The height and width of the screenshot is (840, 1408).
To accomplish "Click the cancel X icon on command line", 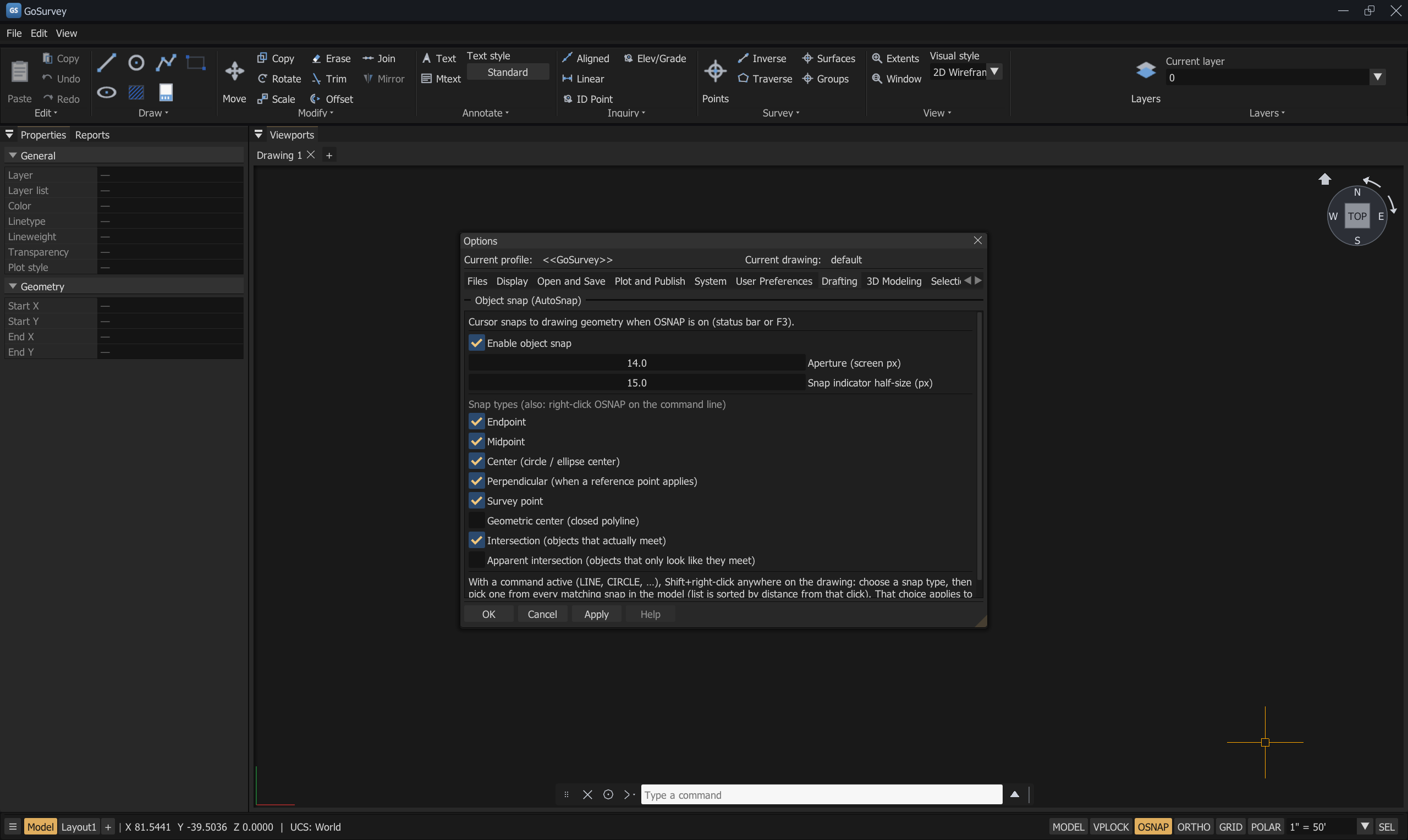I will [587, 795].
